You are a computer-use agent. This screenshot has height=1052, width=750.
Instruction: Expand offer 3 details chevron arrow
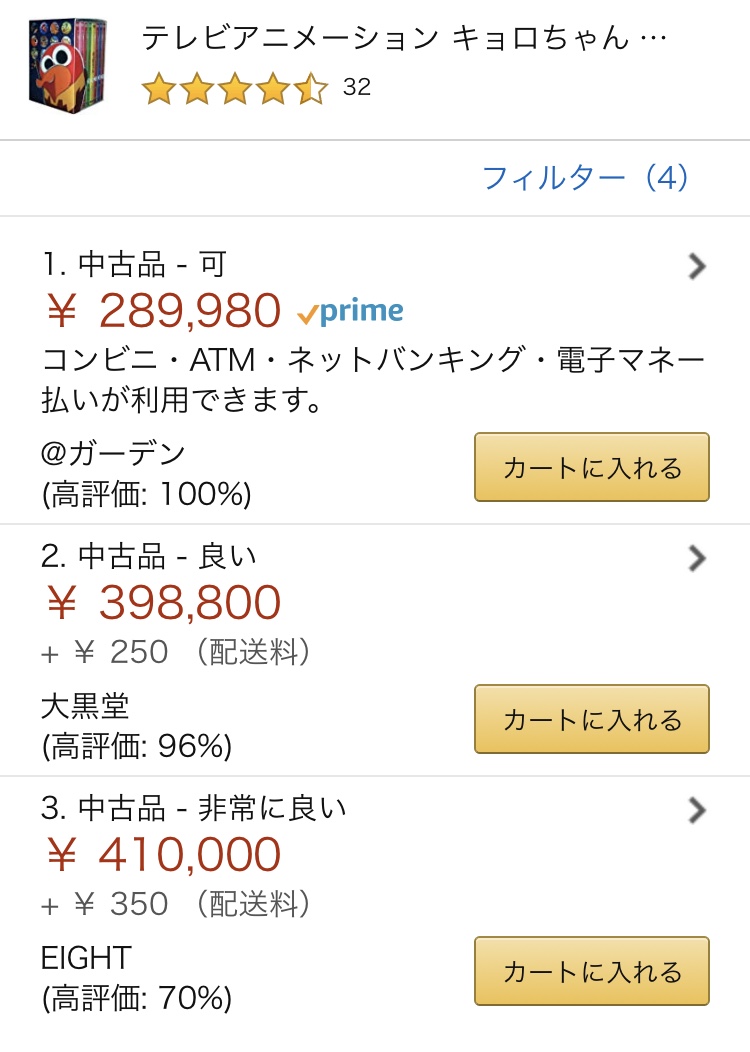(x=697, y=810)
